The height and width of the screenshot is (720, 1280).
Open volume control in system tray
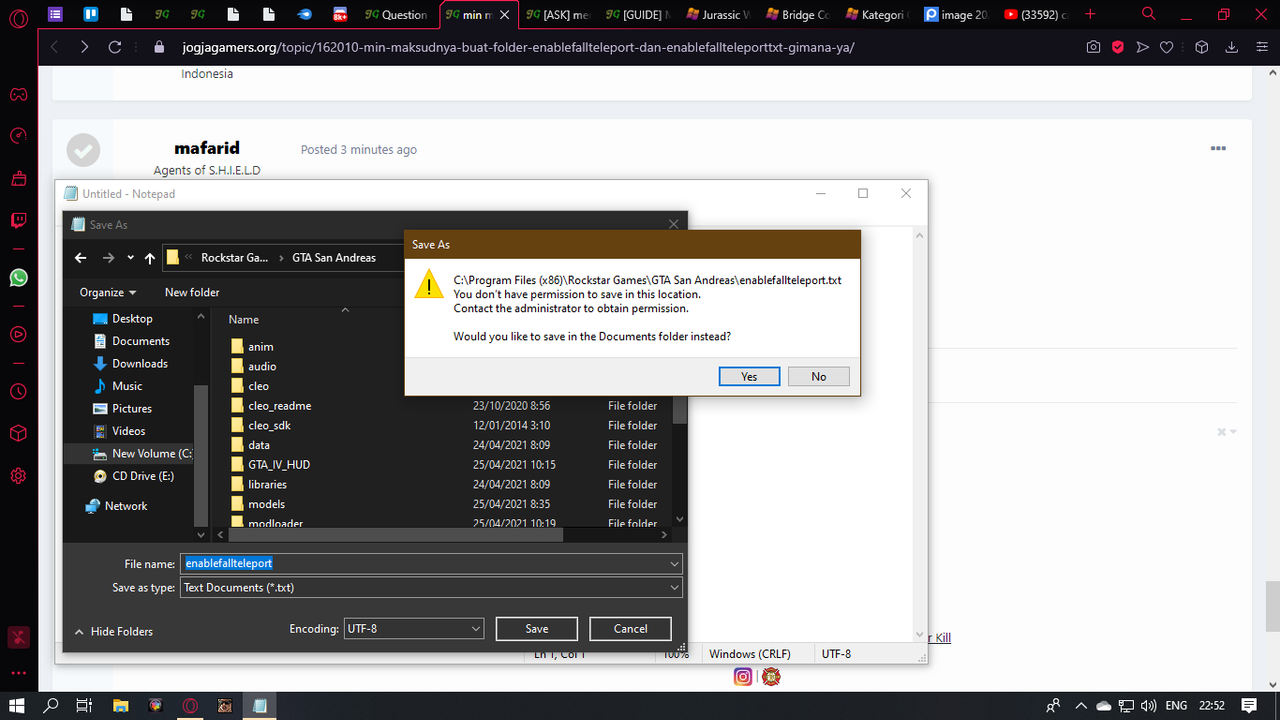coord(1148,706)
